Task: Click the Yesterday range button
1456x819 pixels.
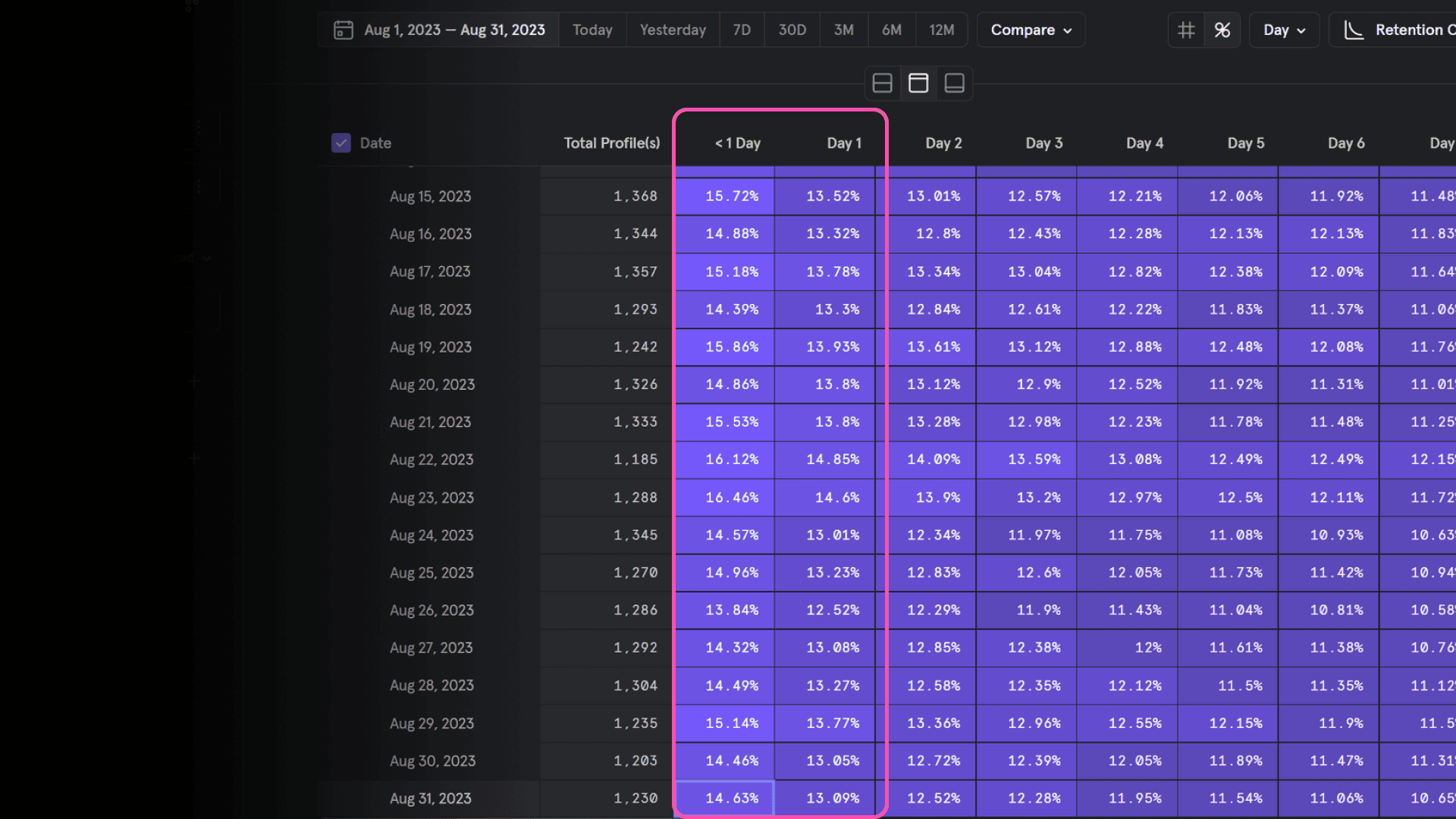Action: [x=673, y=30]
